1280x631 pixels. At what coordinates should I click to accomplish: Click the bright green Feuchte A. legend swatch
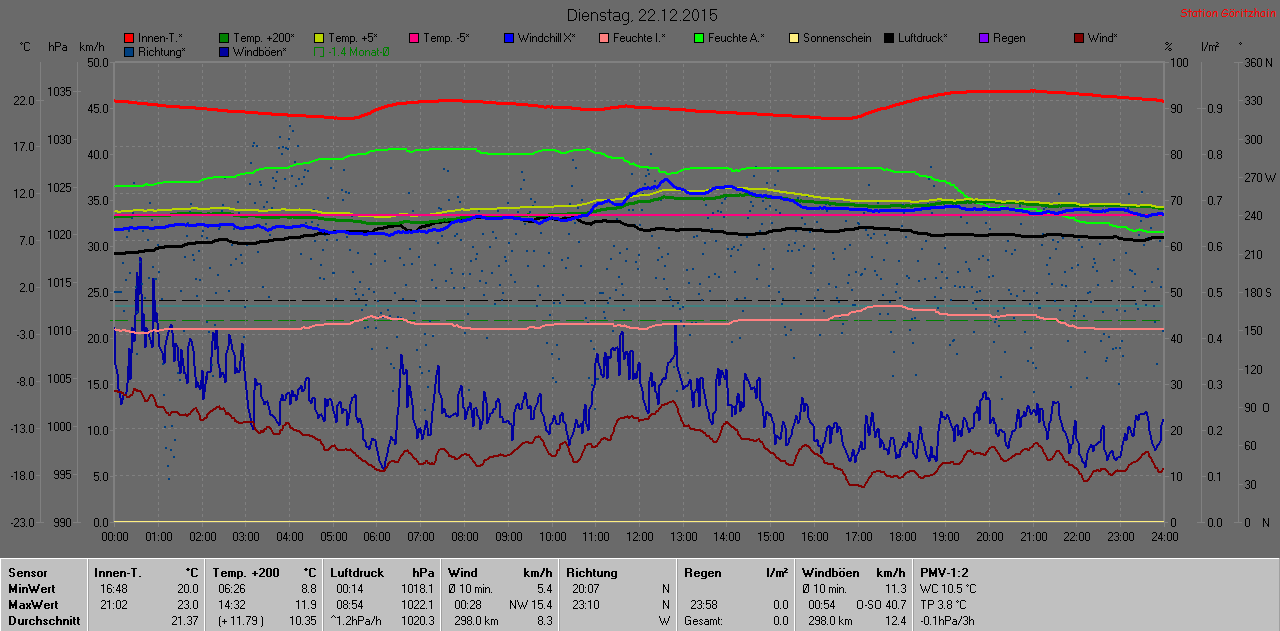699,38
